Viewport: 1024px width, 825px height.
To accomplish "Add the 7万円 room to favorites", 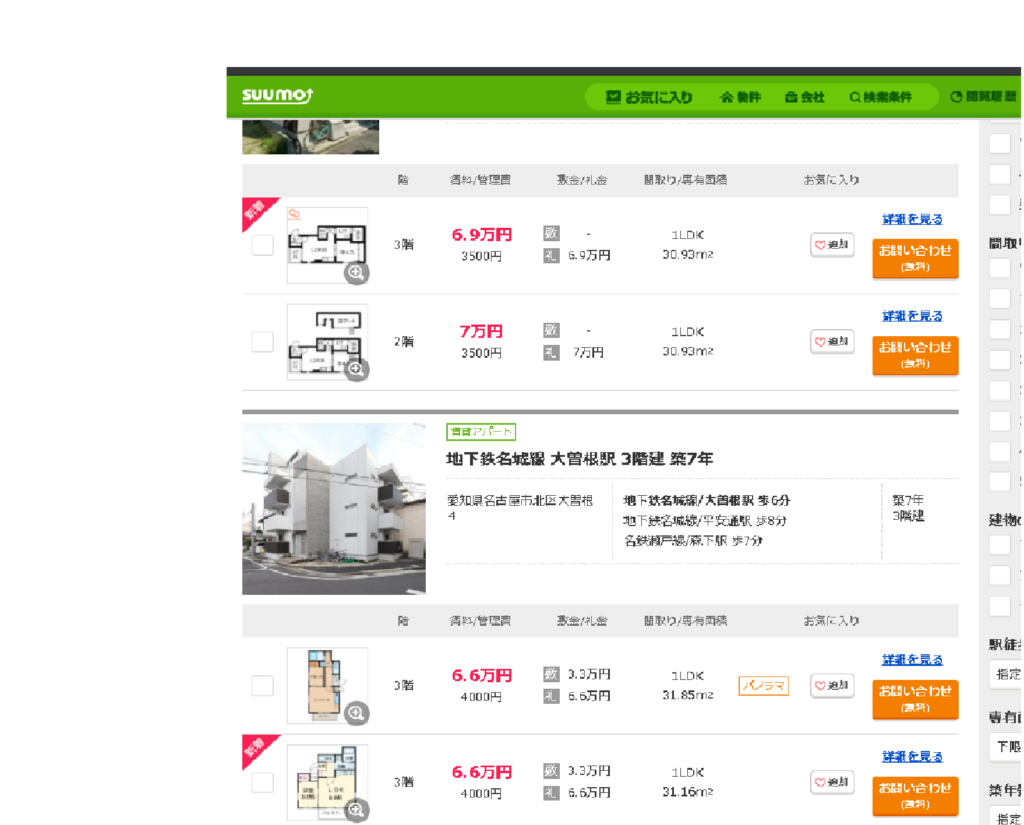I will point(832,342).
